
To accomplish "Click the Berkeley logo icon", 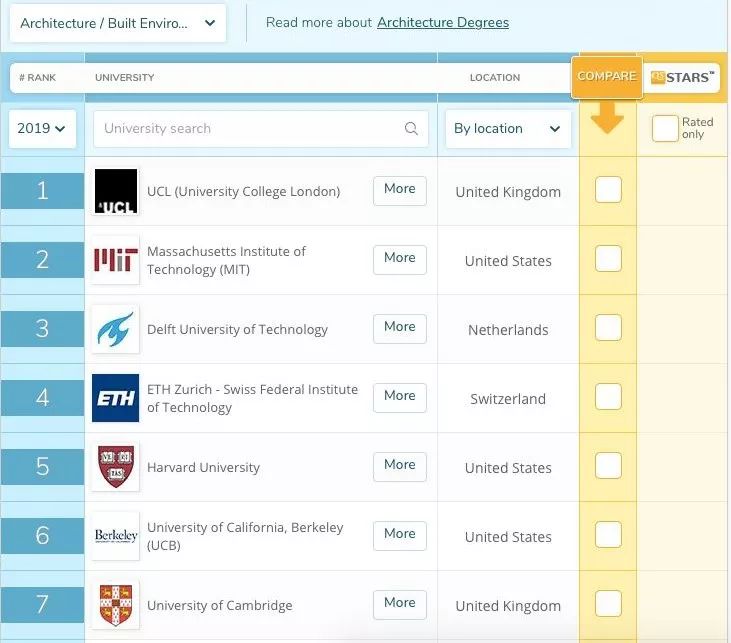I will coord(115,536).
